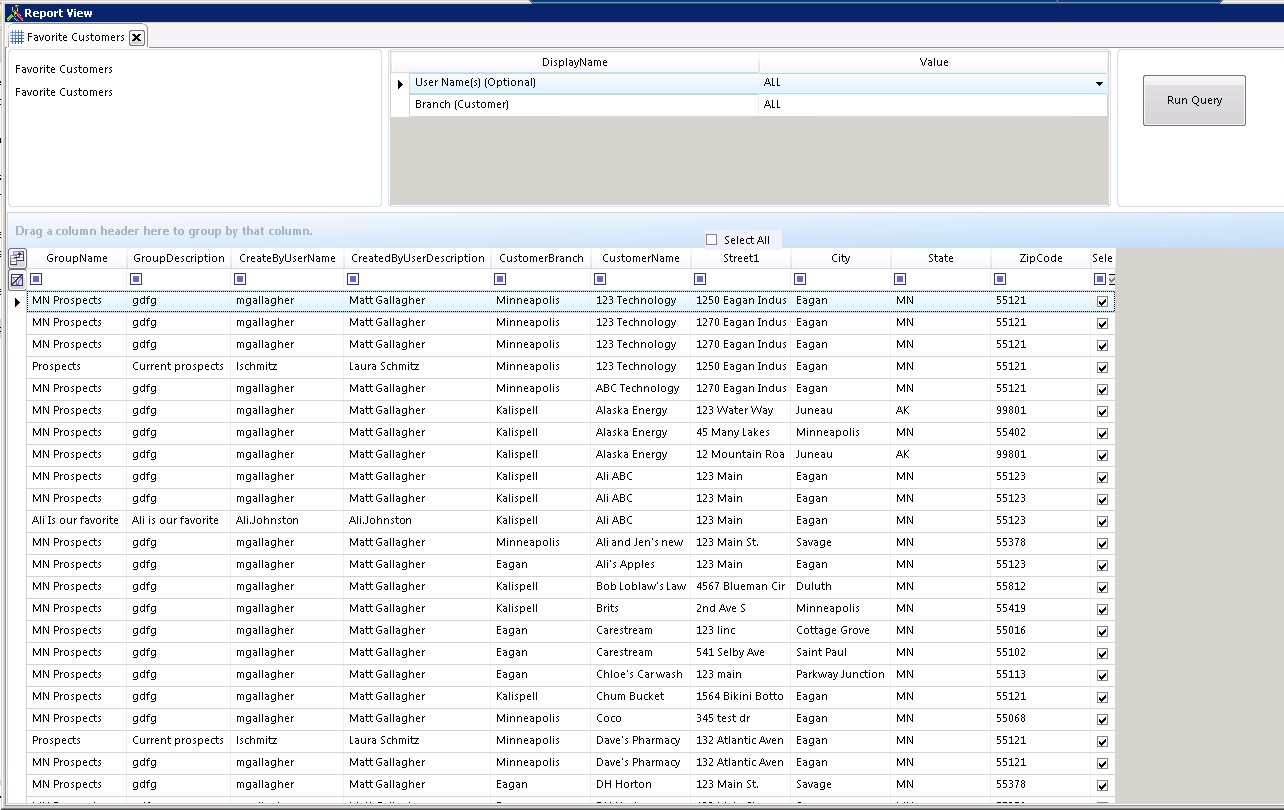Switch to the Favorite Customers tab
This screenshot has width=1284, height=810.
point(76,37)
